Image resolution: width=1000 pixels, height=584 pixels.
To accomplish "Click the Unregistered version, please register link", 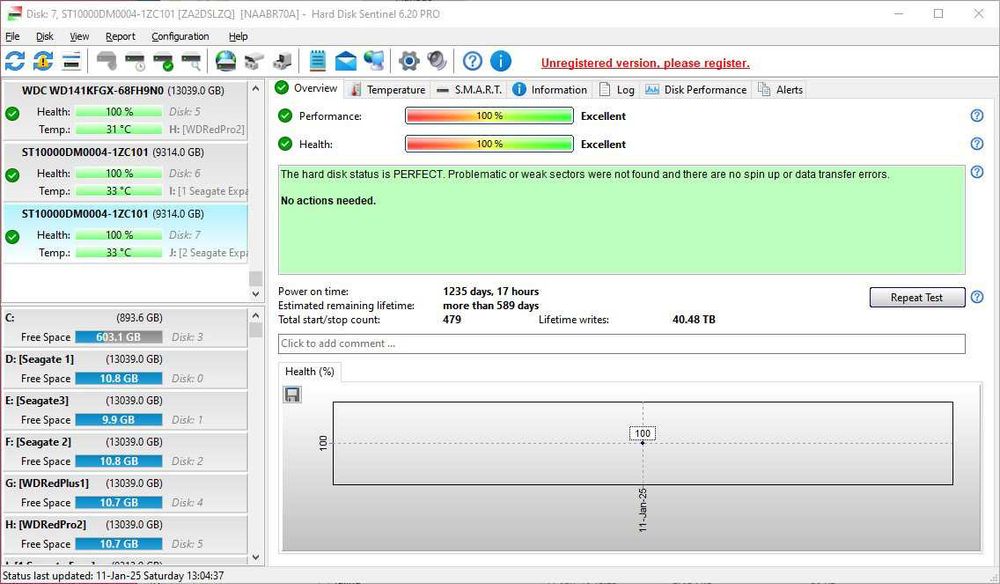I will 645,62.
